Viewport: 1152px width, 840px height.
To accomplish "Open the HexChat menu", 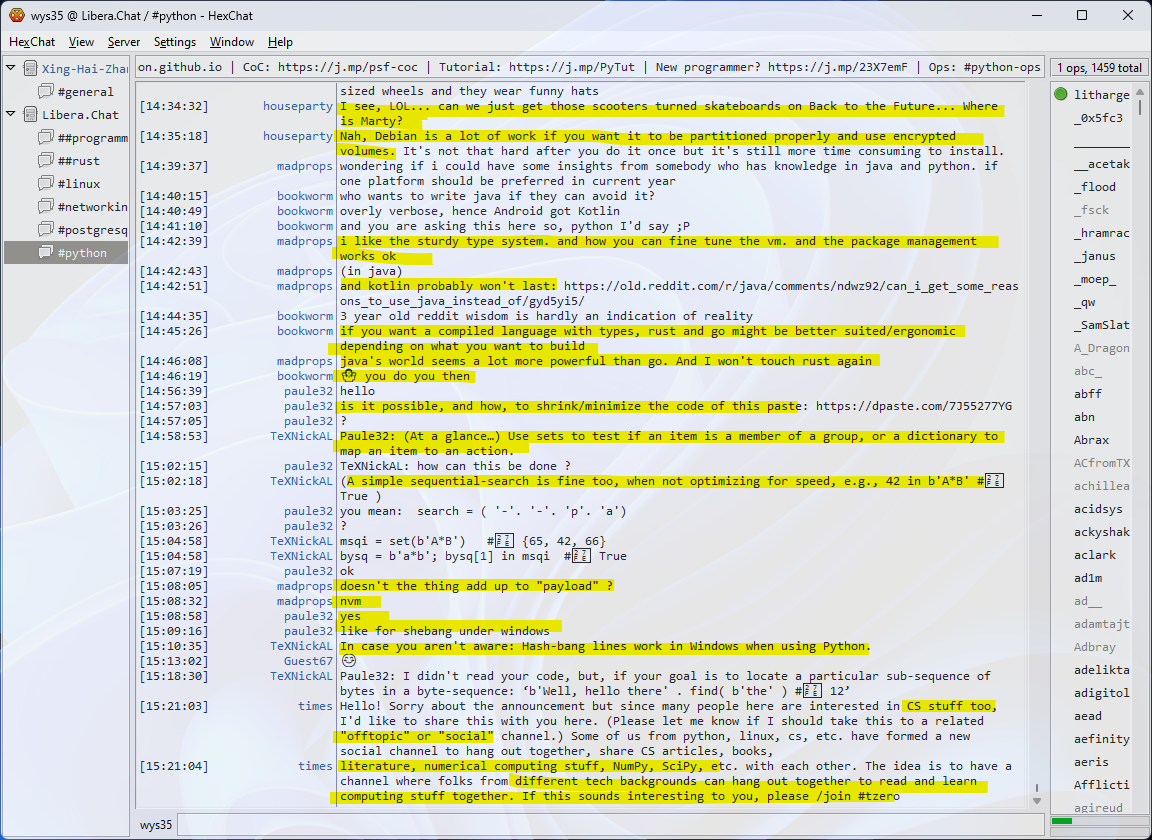I will [x=32, y=42].
